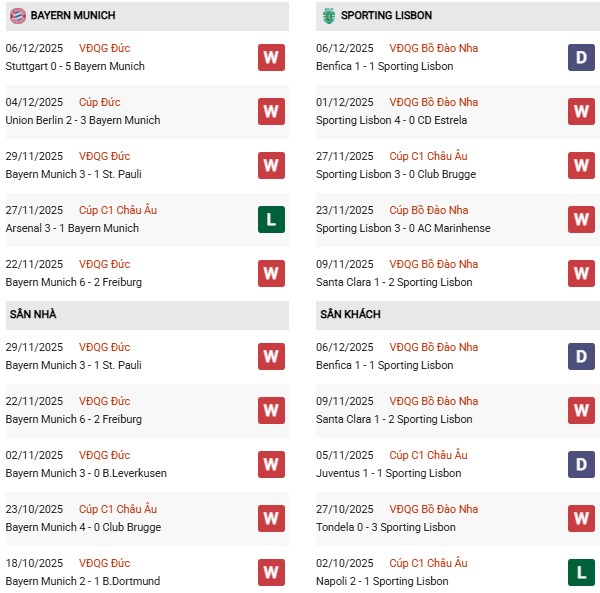The image size is (600, 593).
Task: Click the Sporting Lisbon club crest
Action: pyautogui.click(x=327, y=15)
